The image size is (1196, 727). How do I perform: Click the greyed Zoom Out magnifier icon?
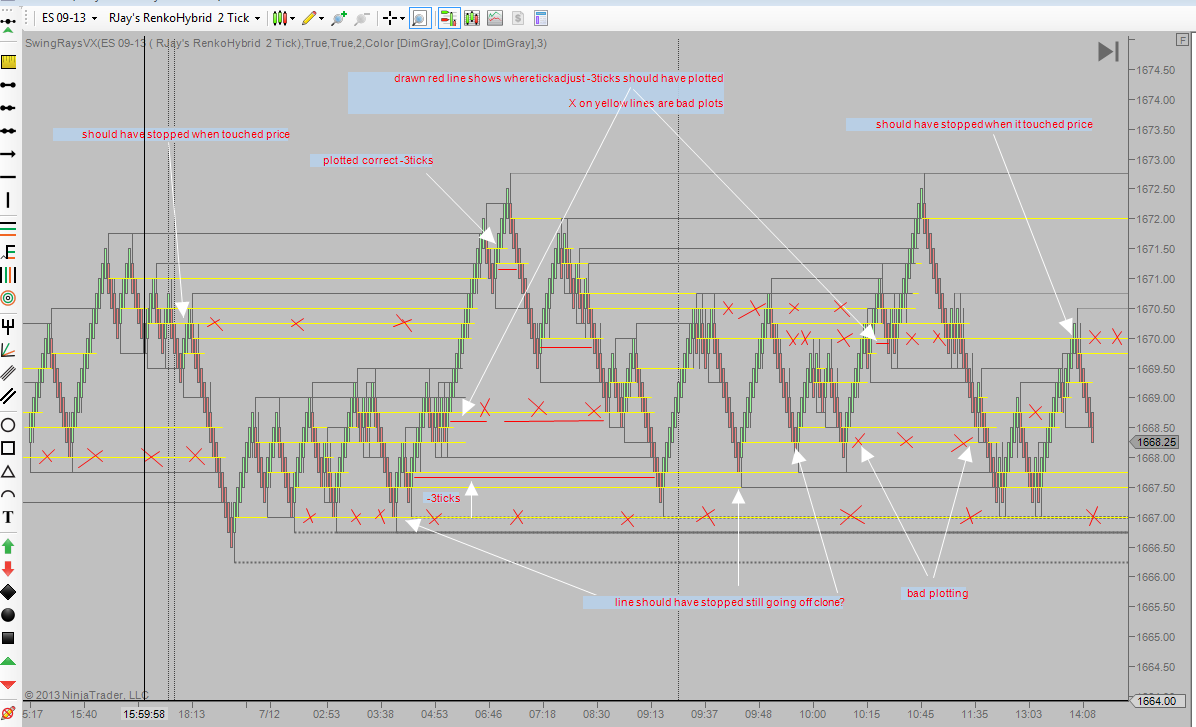362,18
